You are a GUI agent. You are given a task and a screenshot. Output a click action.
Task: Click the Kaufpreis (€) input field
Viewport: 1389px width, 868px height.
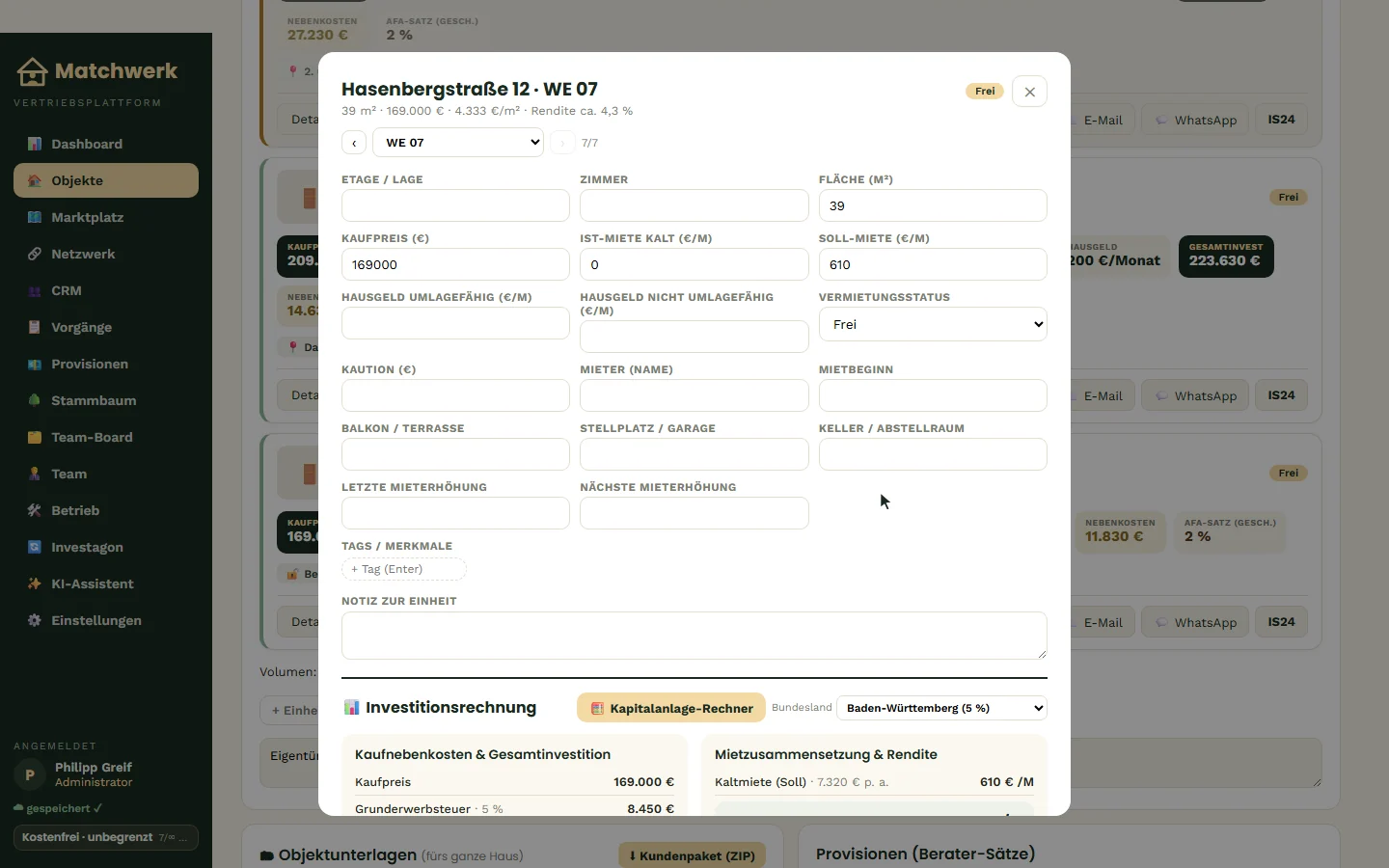tap(455, 264)
